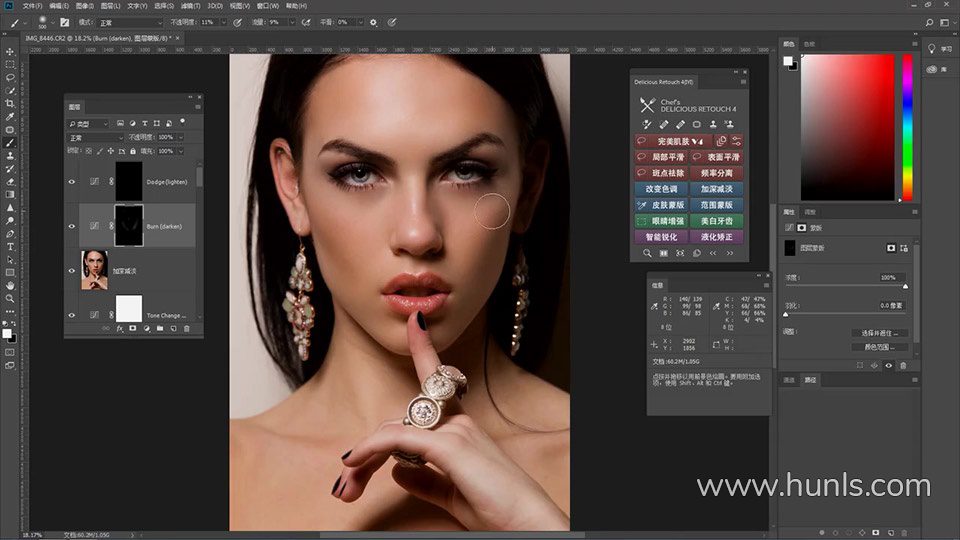Viewport: 960px width, 540px height.
Task: Open smoothing options gear icon
Action: click(x=373, y=23)
